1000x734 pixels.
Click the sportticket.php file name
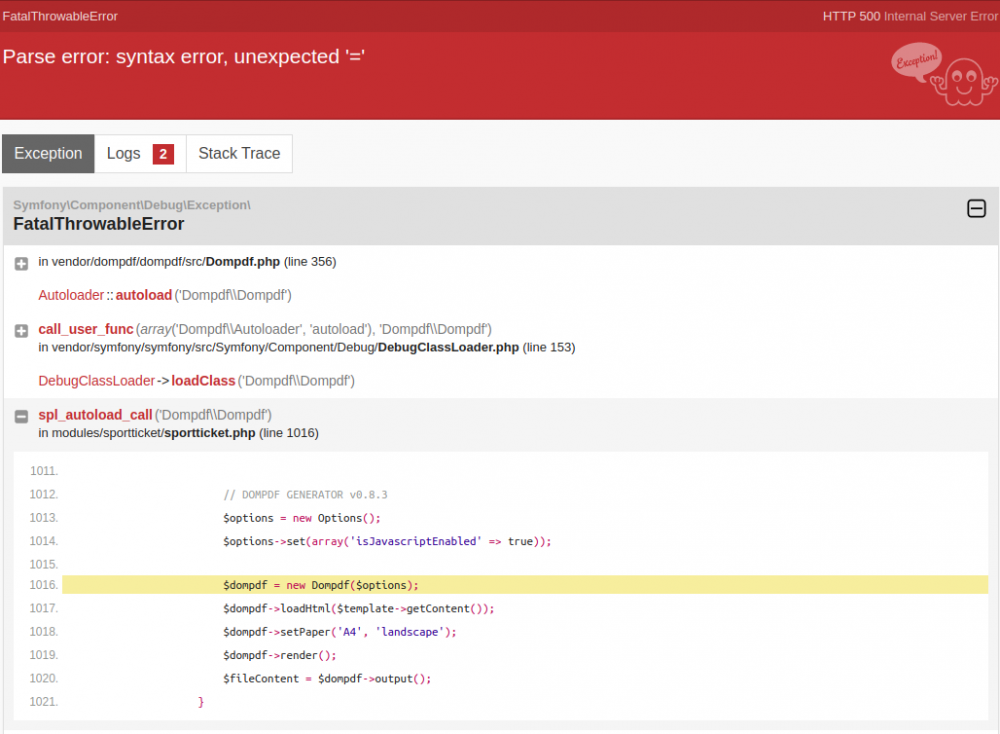pos(210,433)
